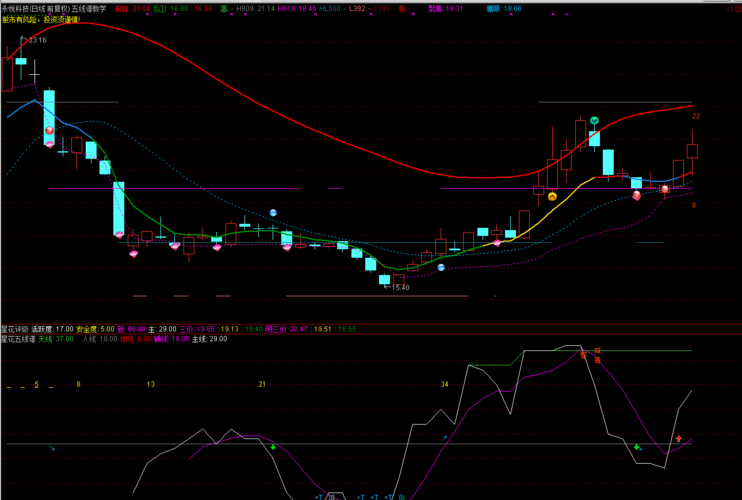The height and width of the screenshot is (500, 742).
Task: Click the yellow 21 time marker
Action: 262,384
